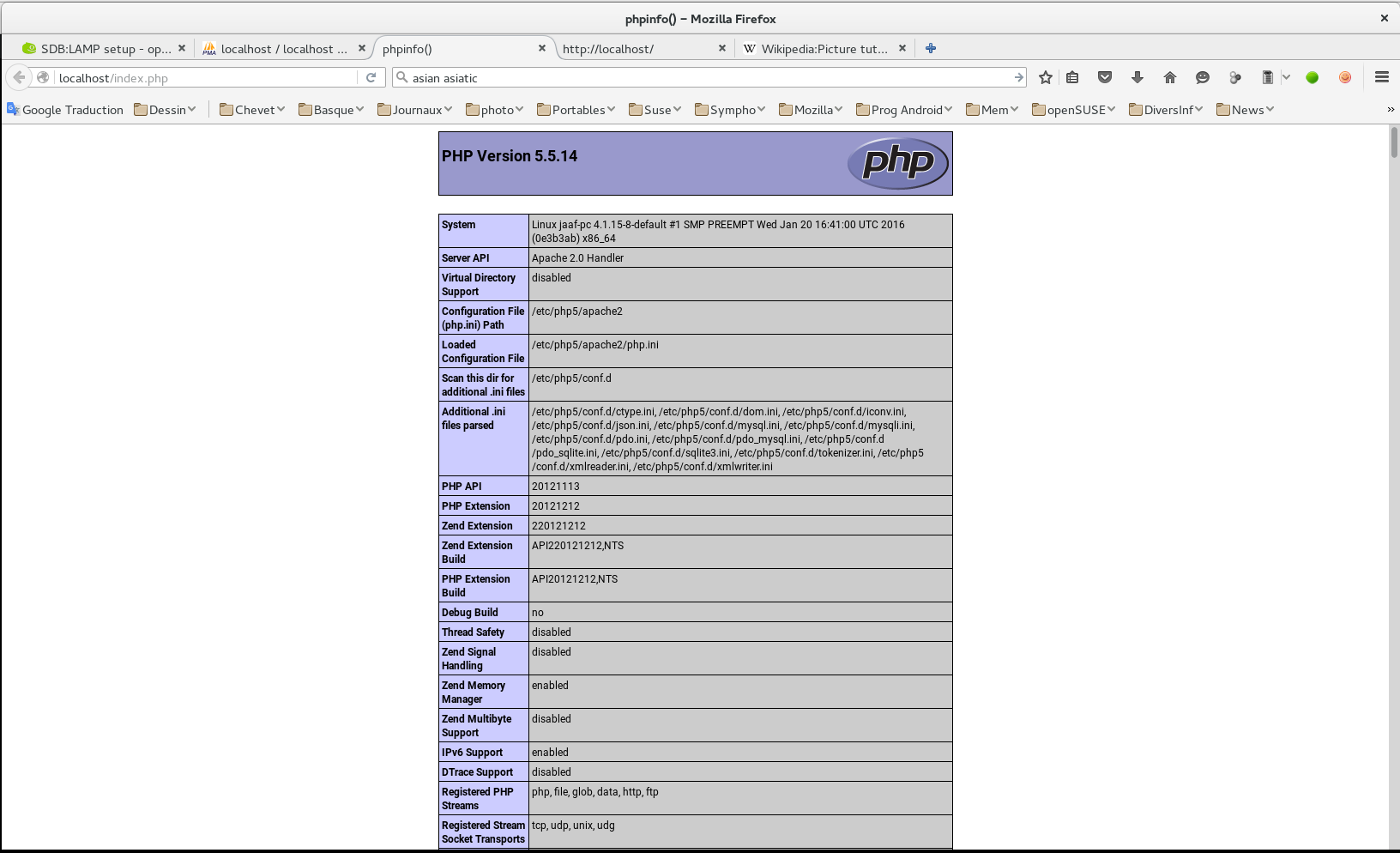This screenshot has width=1400, height=853.
Task: Open the Downloads panel arrow icon
Action: (1137, 77)
